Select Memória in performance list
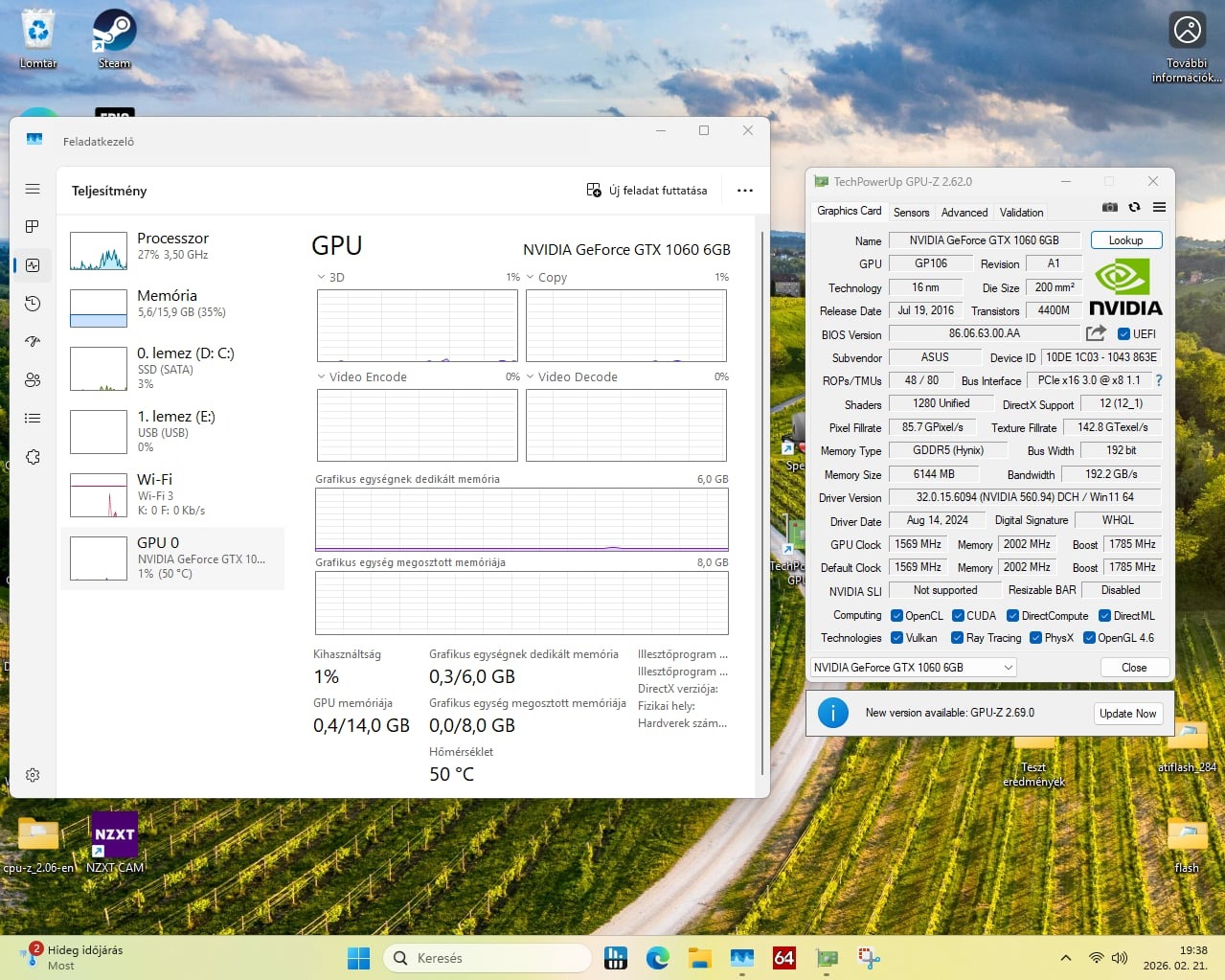 coord(172,308)
